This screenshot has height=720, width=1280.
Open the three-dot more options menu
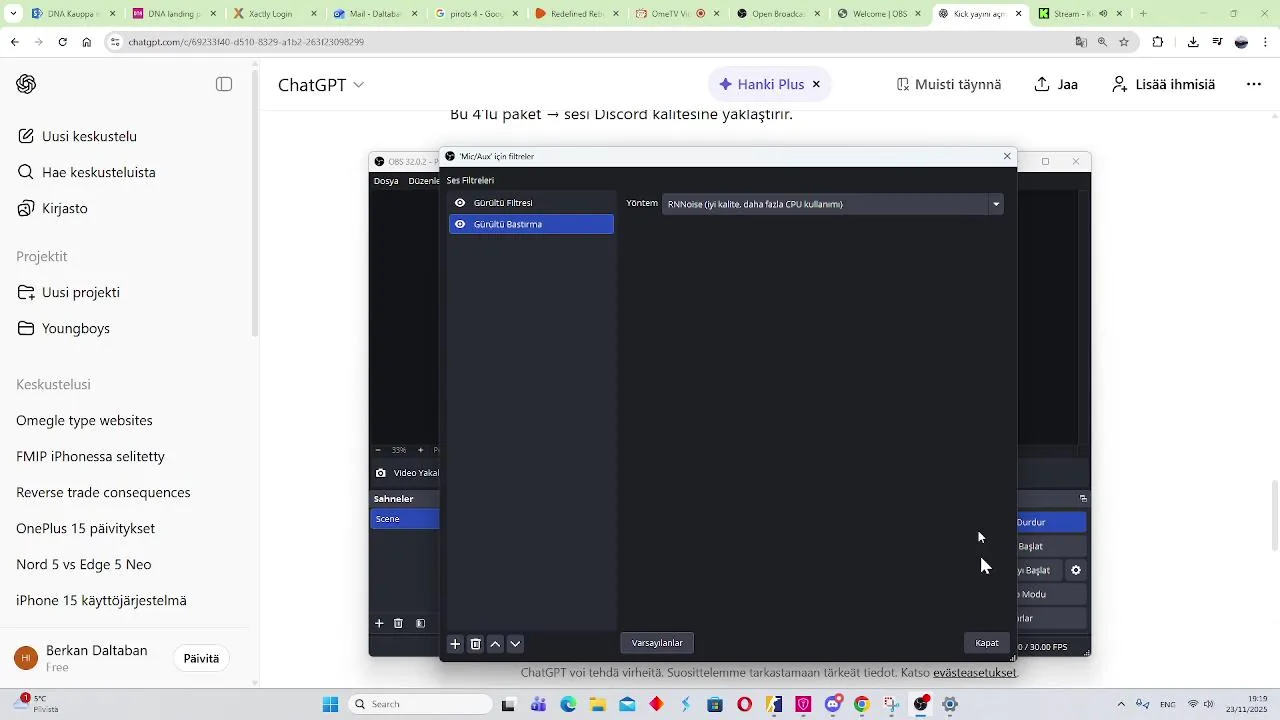pyautogui.click(x=1253, y=85)
